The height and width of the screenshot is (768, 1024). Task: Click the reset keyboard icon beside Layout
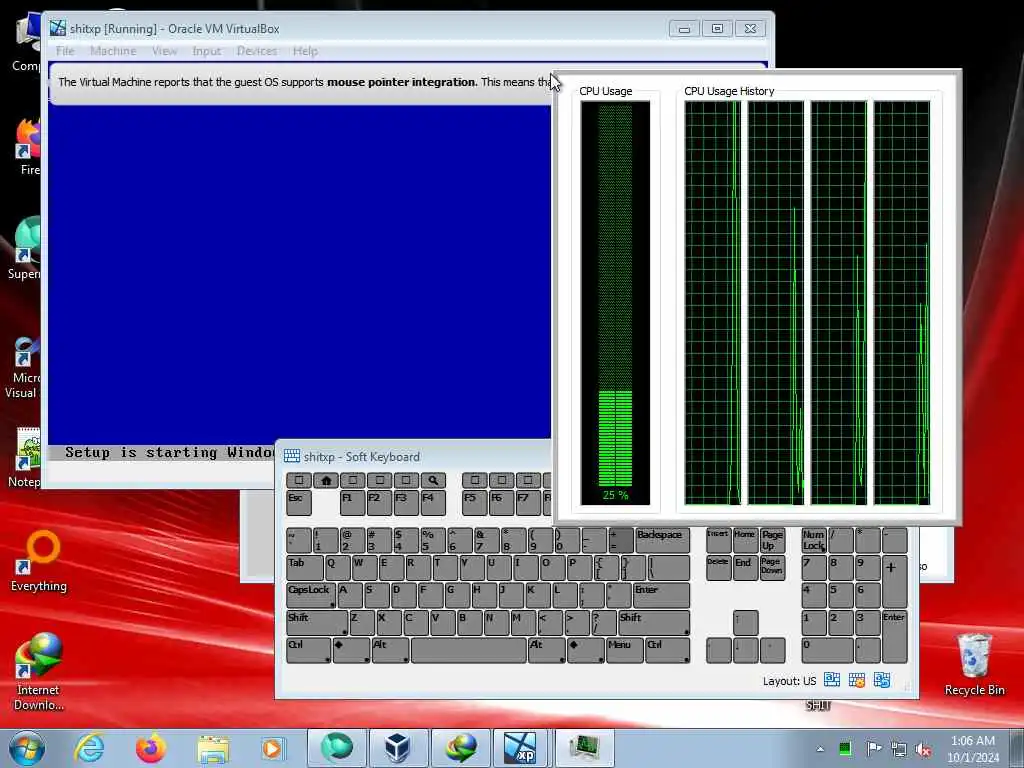[x=882, y=680]
